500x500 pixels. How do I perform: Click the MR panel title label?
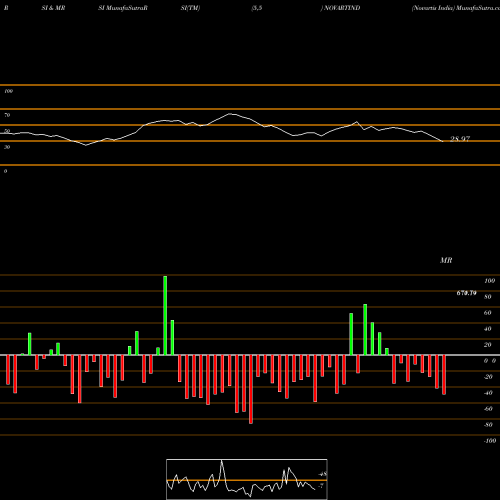point(446,260)
